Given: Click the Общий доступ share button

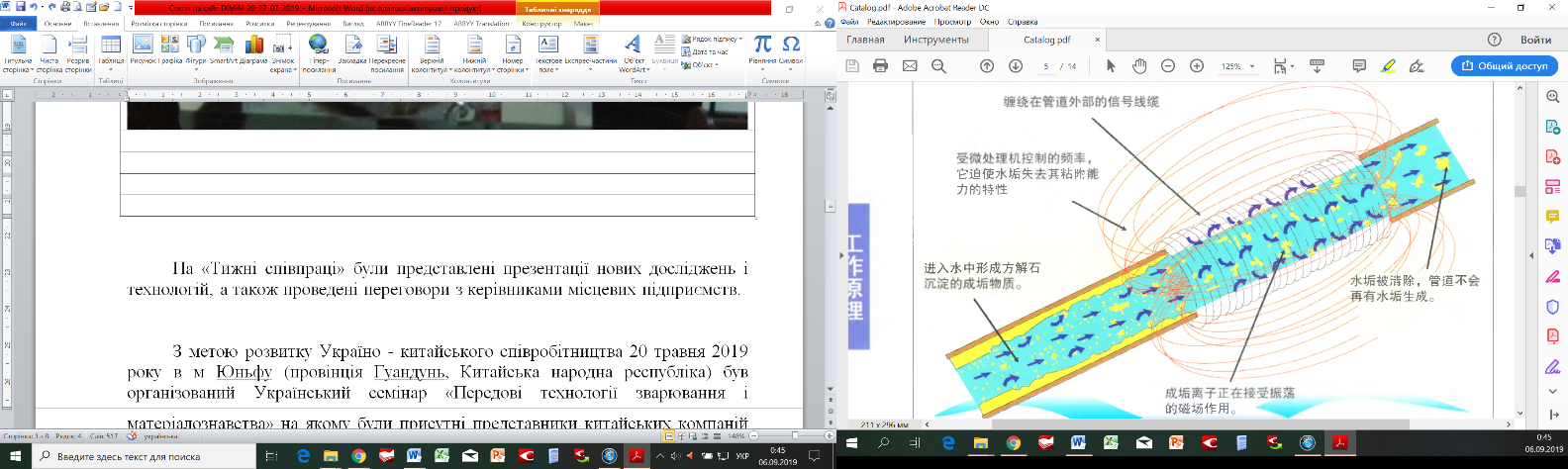Looking at the screenshot, I should point(1505,65).
